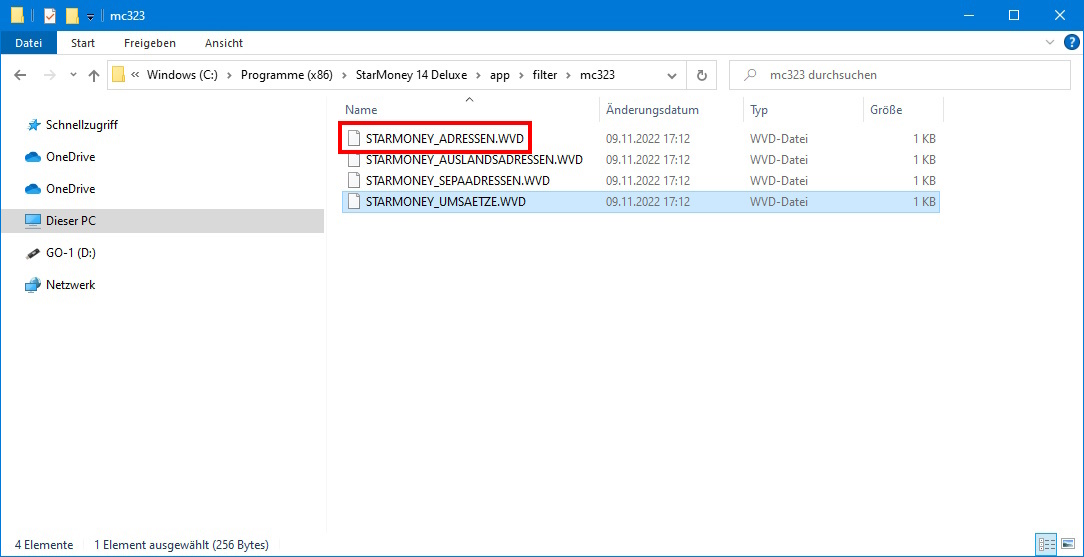Open quick access toolbar customize dropdown

click(x=90, y=17)
